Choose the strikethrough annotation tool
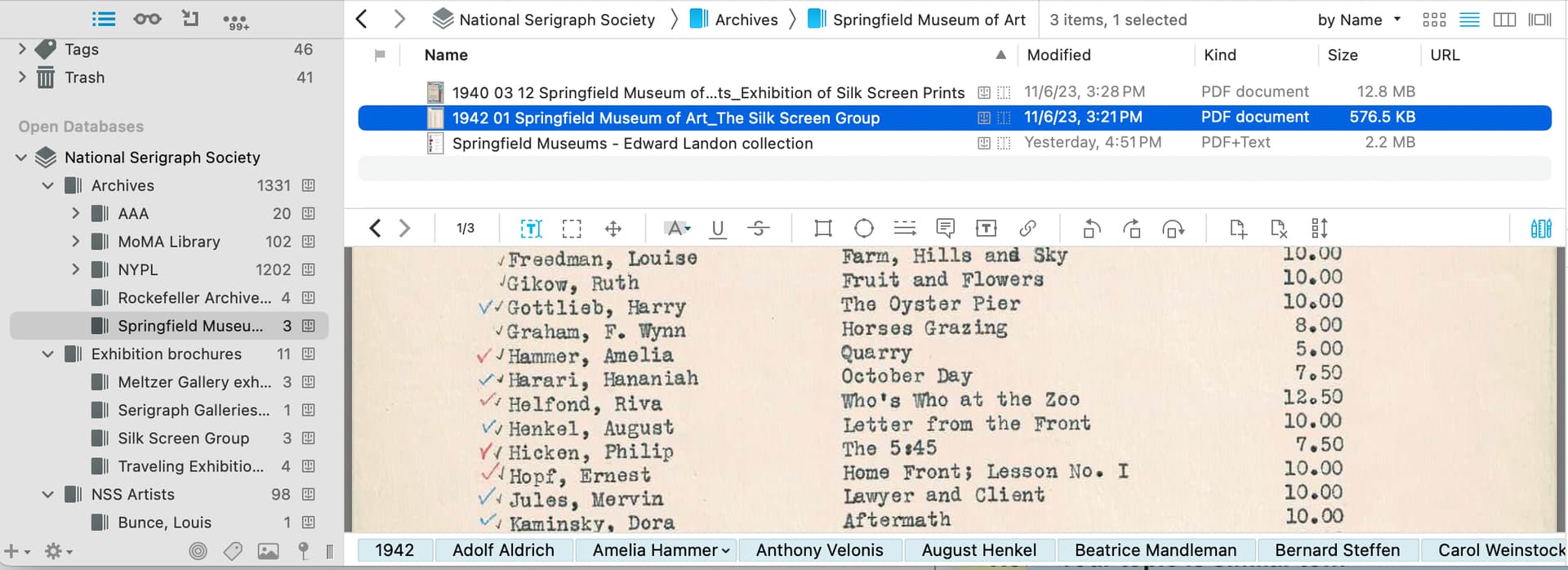Image resolution: width=1568 pixels, height=570 pixels. point(759,229)
